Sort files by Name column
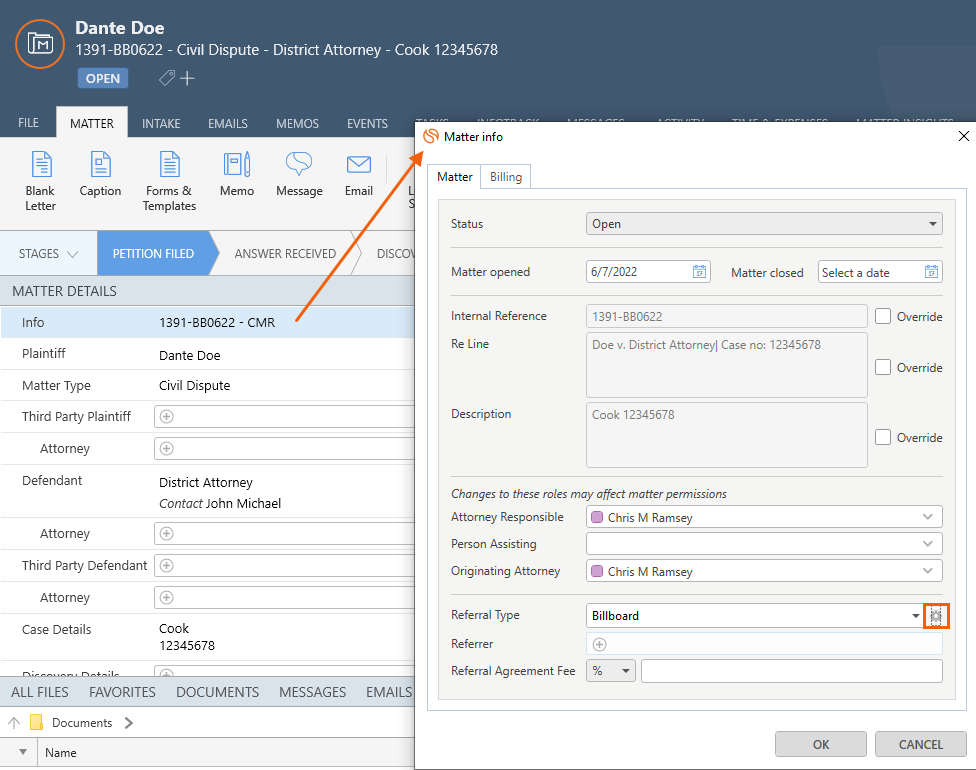 point(61,753)
